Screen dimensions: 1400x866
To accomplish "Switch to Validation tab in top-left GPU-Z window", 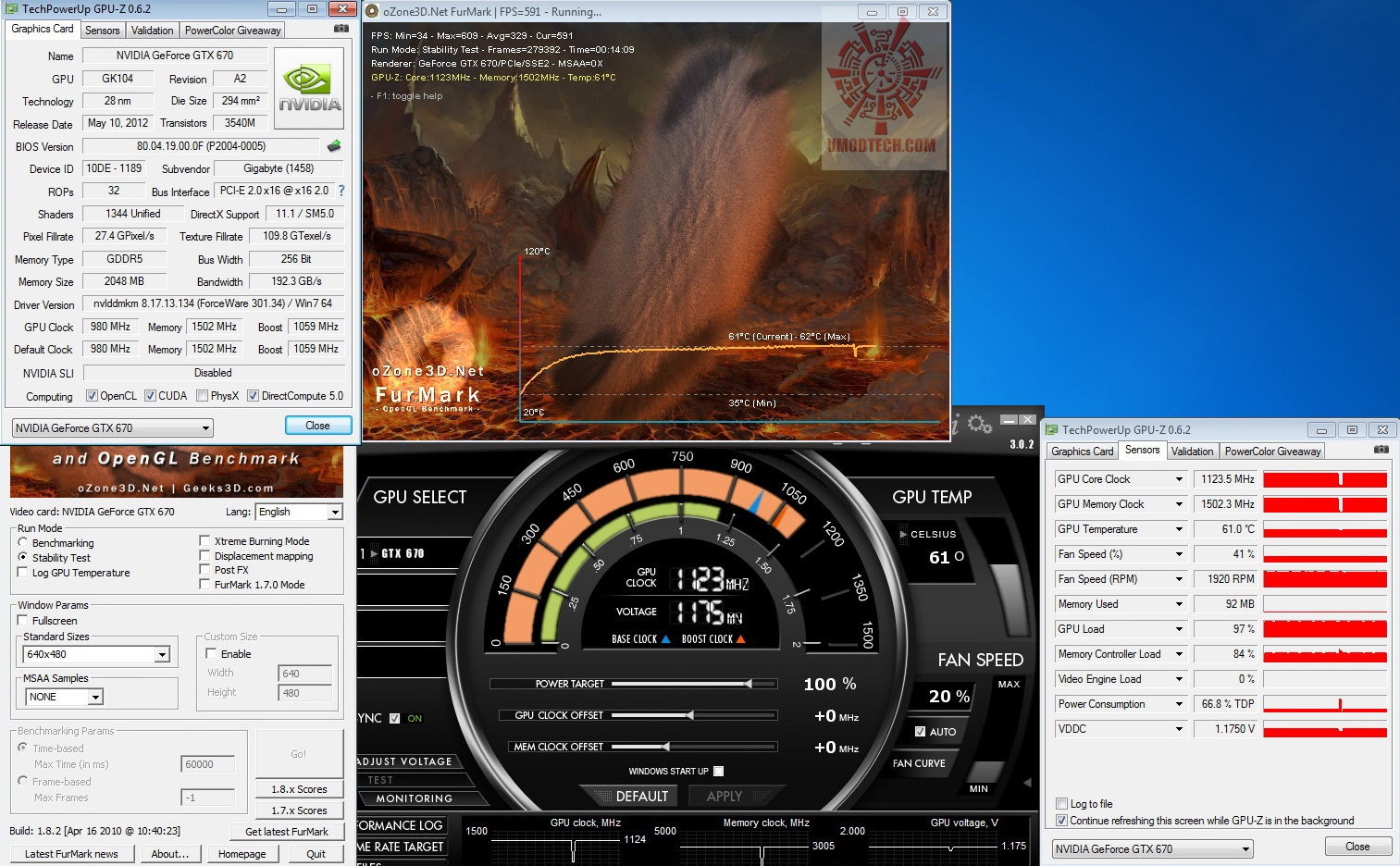I will tap(152, 31).
